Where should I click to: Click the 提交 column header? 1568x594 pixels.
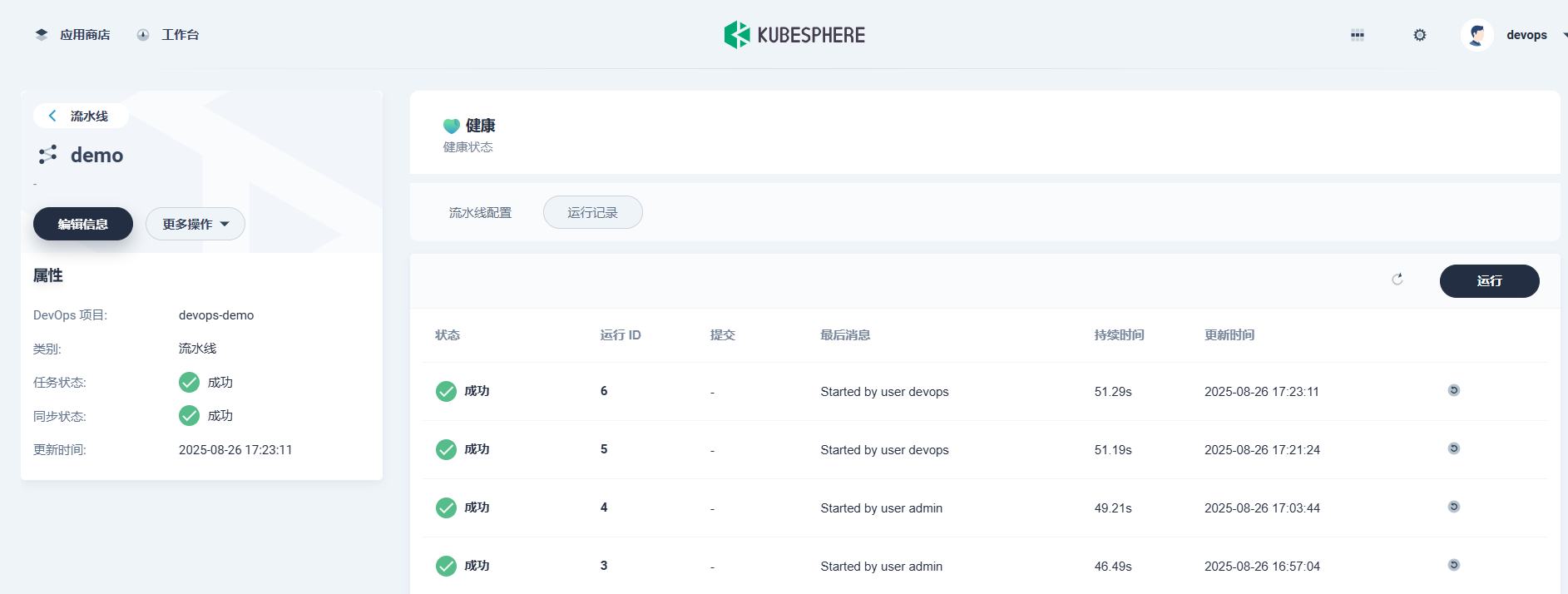722,334
